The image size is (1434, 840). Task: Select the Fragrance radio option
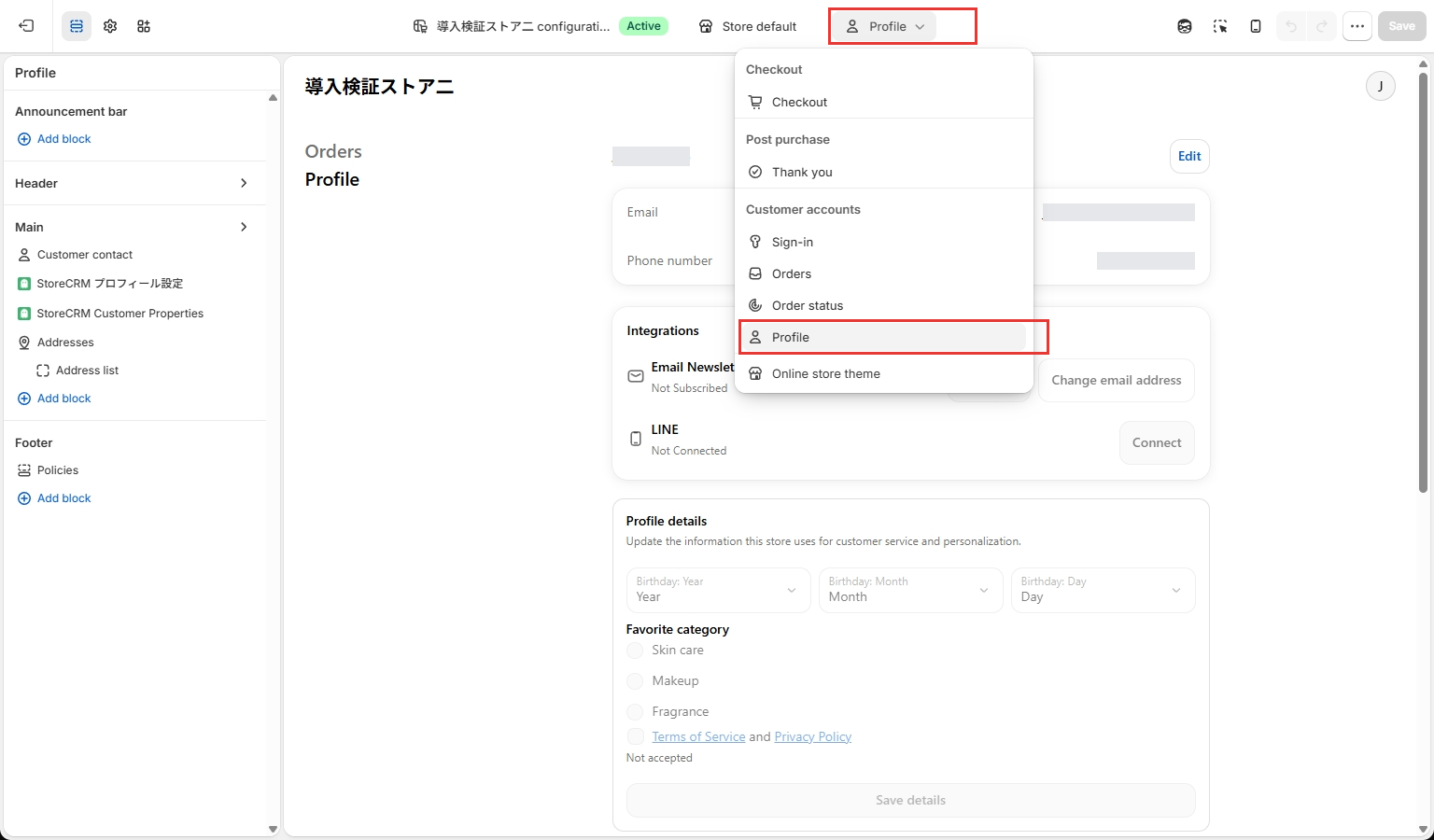tap(635, 712)
